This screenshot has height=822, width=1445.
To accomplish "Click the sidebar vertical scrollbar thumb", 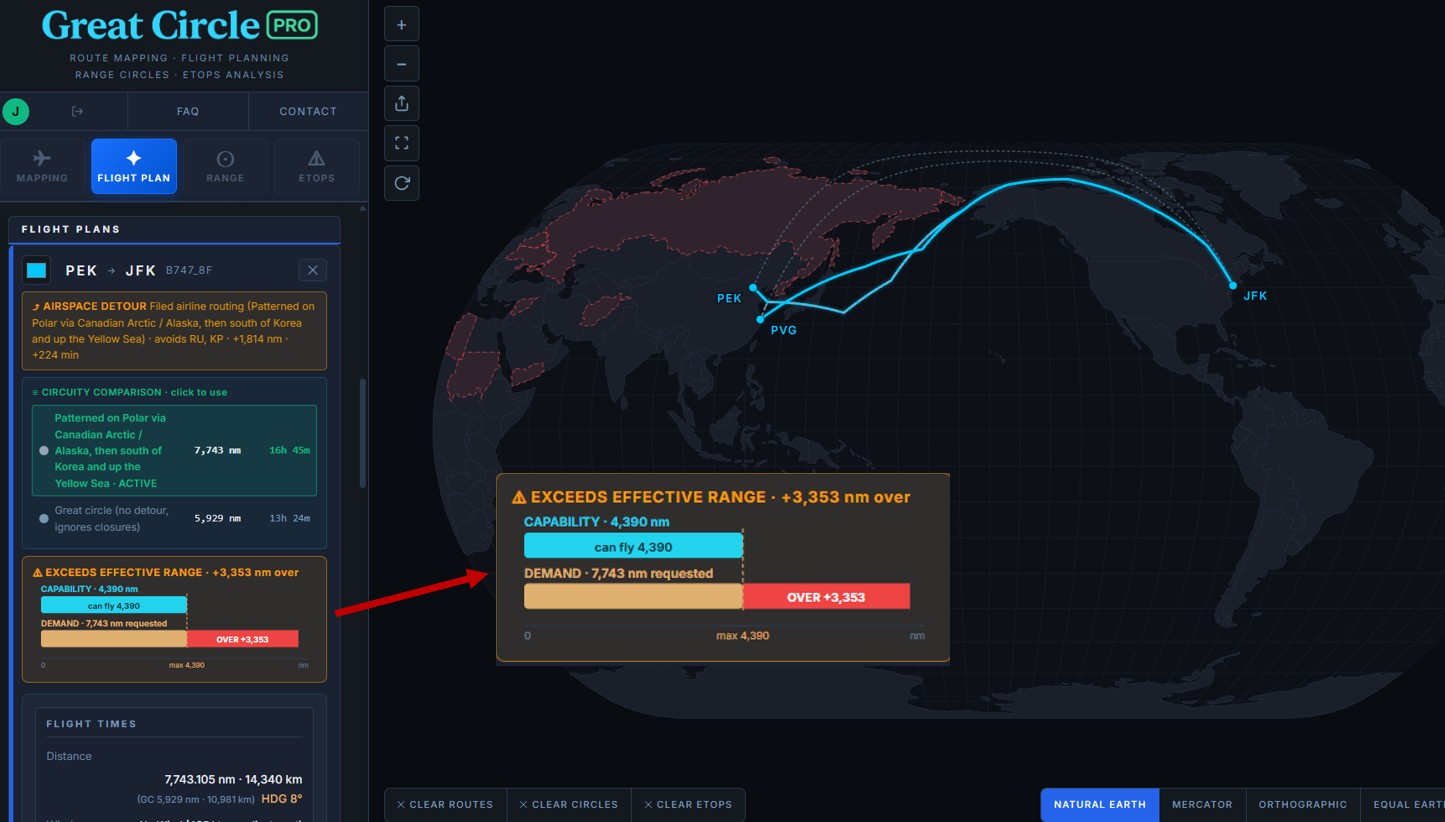I will pyautogui.click(x=363, y=432).
